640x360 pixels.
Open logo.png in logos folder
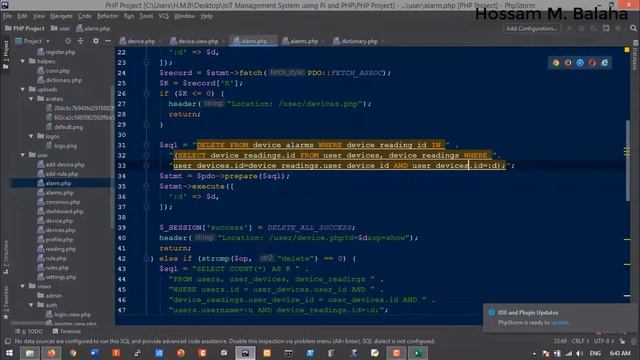coord(61,146)
